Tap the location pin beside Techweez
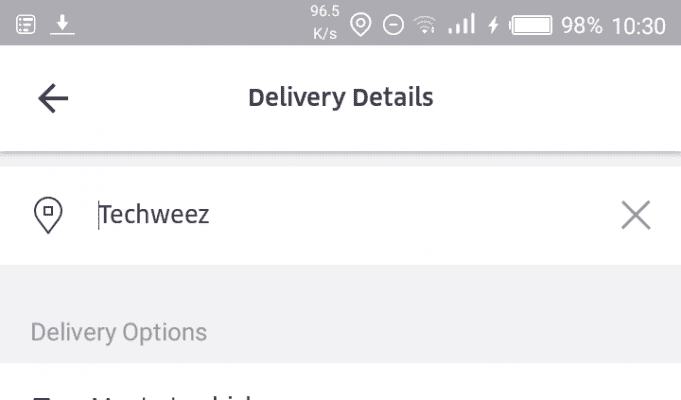Viewport: 681px width, 400px height. click(x=48, y=215)
